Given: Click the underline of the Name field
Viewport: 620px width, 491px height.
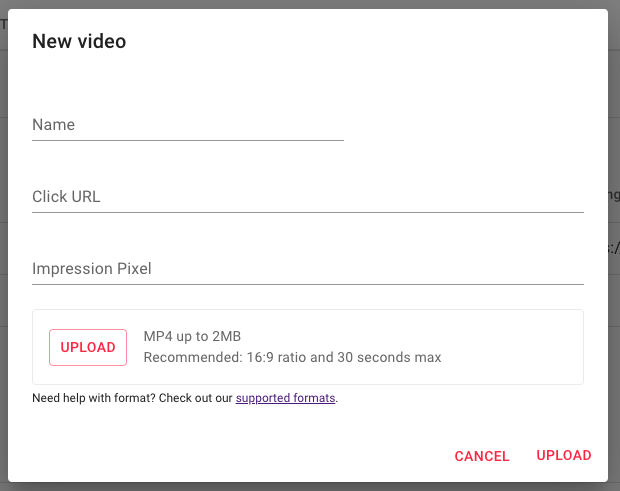Looking at the screenshot, I should [x=188, y=140].
